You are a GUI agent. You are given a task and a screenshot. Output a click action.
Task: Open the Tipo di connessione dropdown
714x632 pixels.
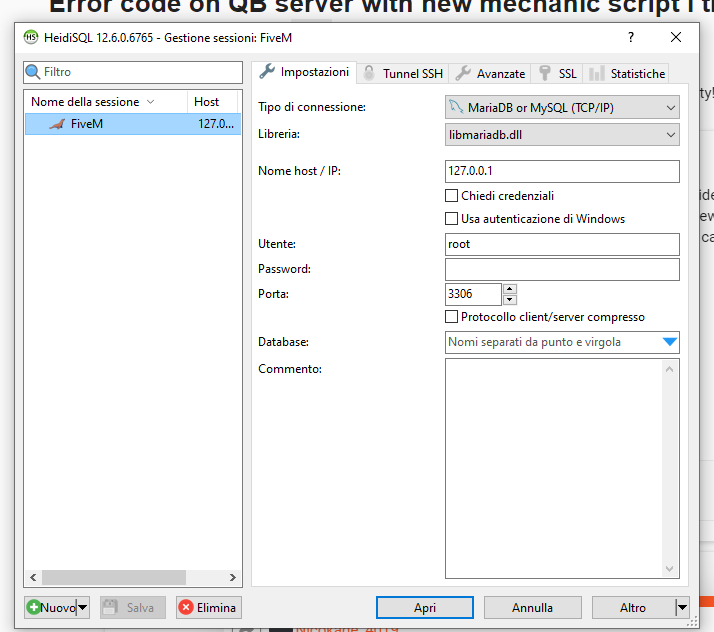pyautogui.click(x=562, y=107)
